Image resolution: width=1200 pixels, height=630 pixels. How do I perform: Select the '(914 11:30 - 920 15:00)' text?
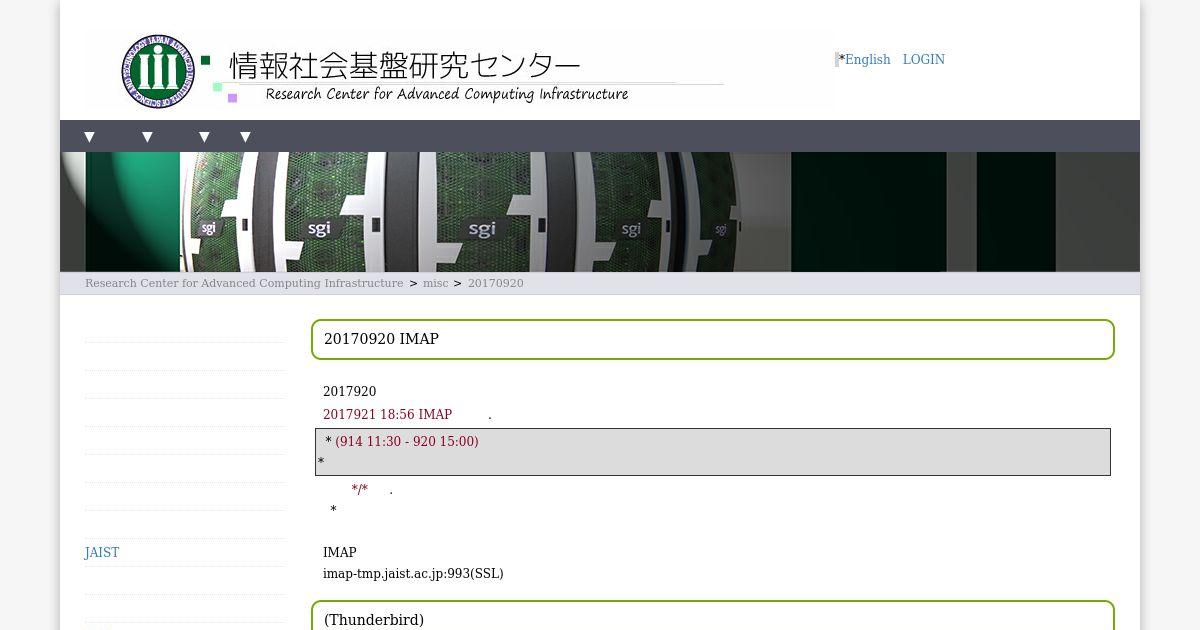[x=407, y=441]
